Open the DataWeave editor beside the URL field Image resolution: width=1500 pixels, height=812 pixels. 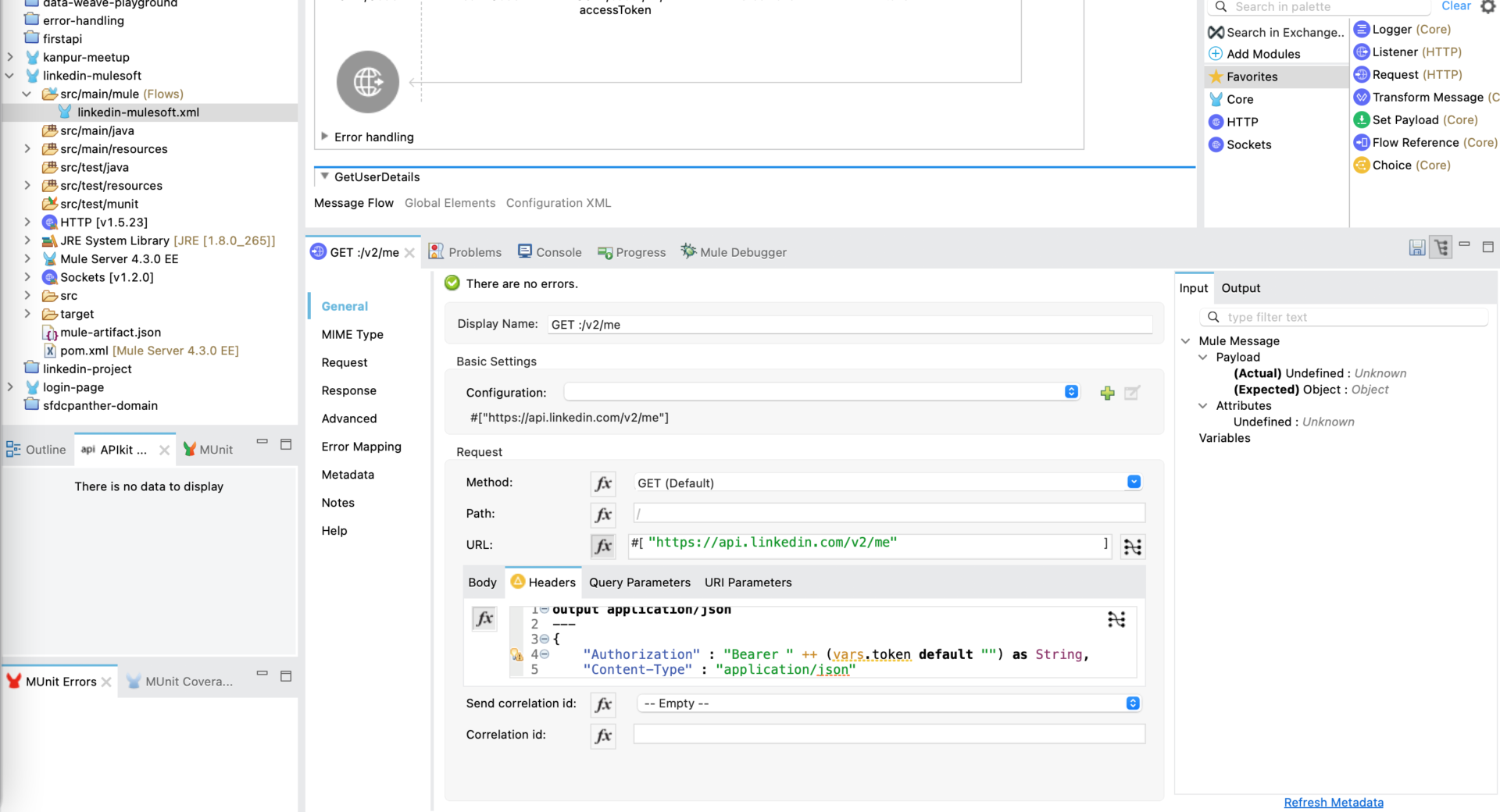1132,547
